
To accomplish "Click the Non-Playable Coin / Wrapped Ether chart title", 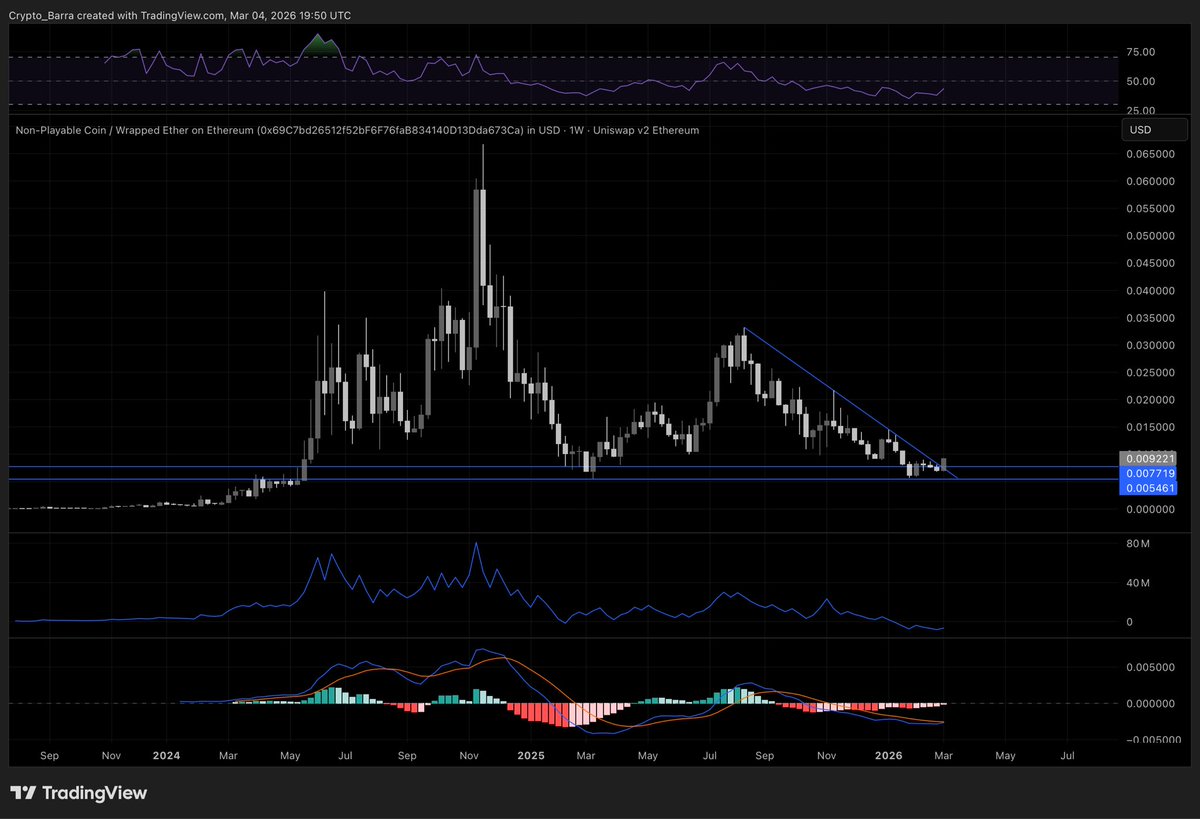I will (x=357, y=130).
